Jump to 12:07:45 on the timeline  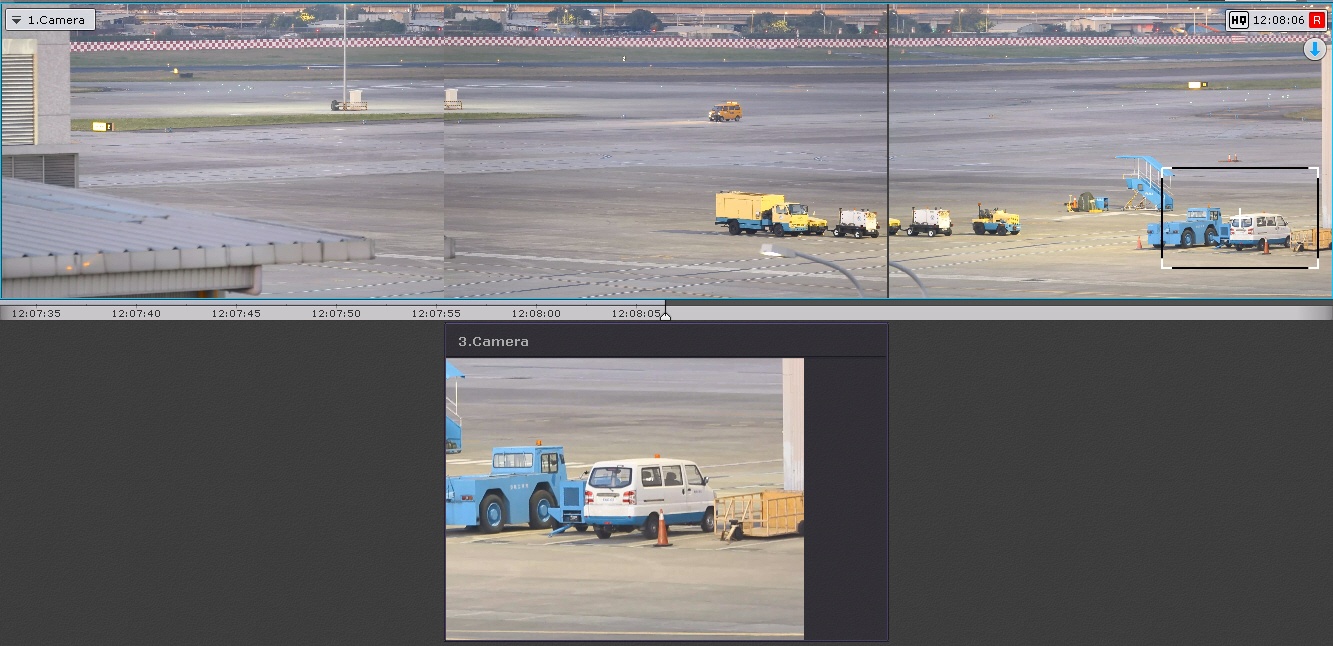point(236,313)
